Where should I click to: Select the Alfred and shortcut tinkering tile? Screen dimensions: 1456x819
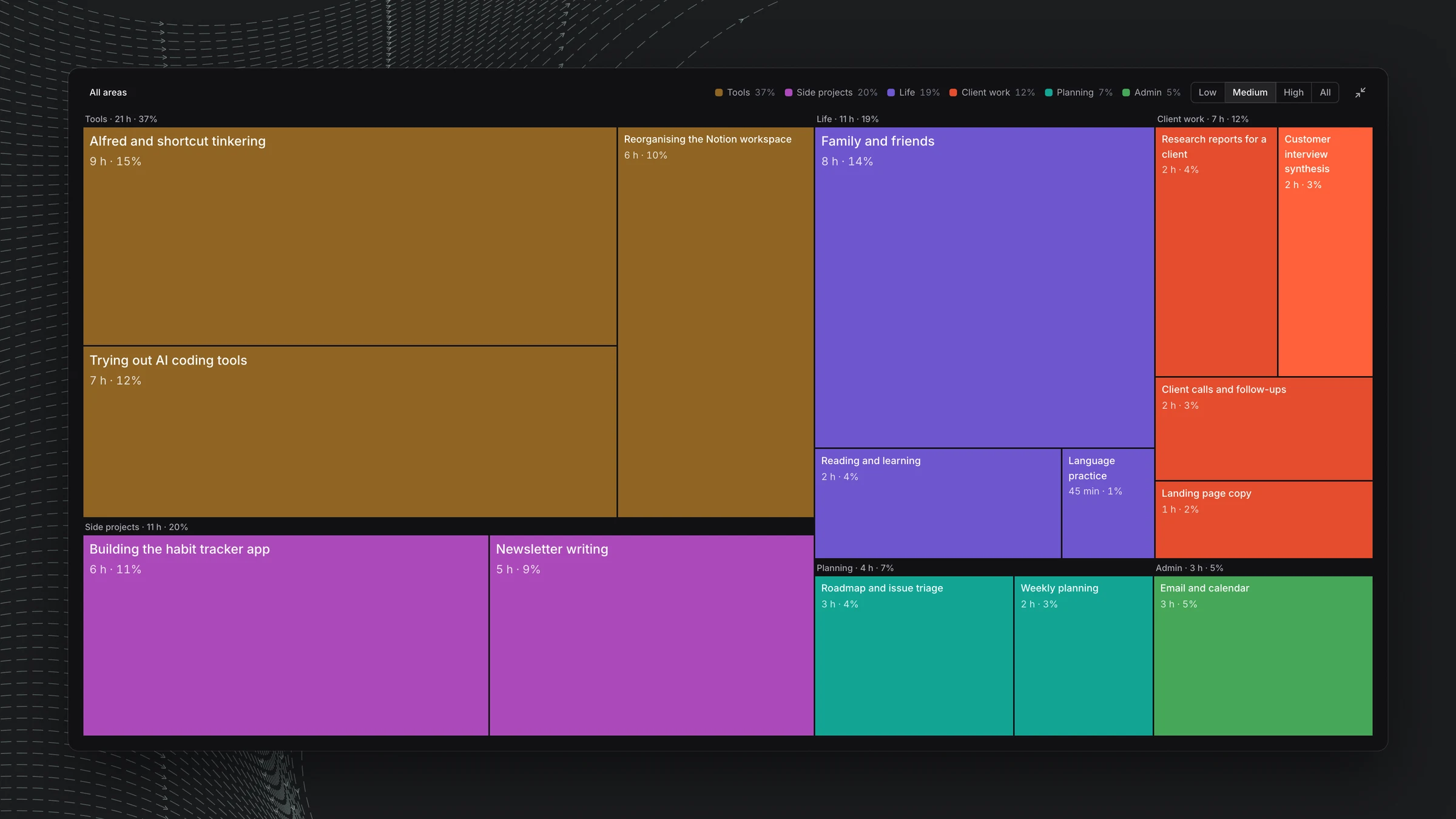(350, 236)
